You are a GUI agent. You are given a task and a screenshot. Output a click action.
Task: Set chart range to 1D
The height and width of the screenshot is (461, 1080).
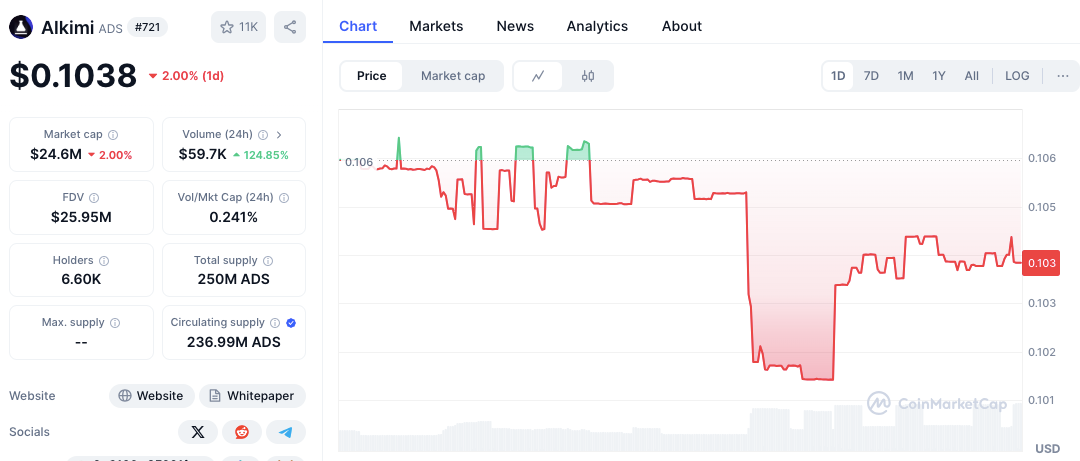click(838, 76)
